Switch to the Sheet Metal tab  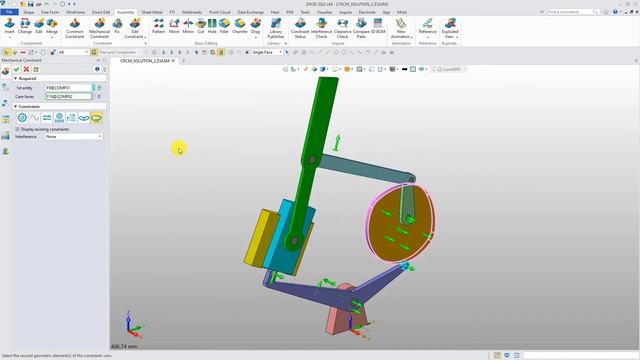152,12
